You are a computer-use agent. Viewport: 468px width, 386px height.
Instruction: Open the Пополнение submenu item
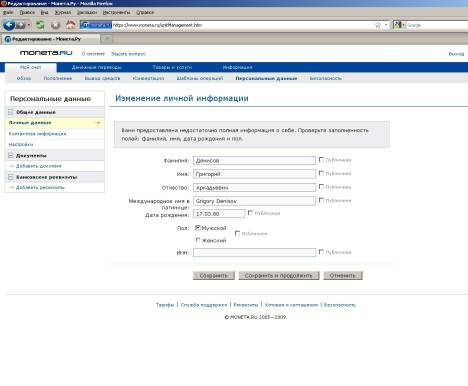click(58, 78)
